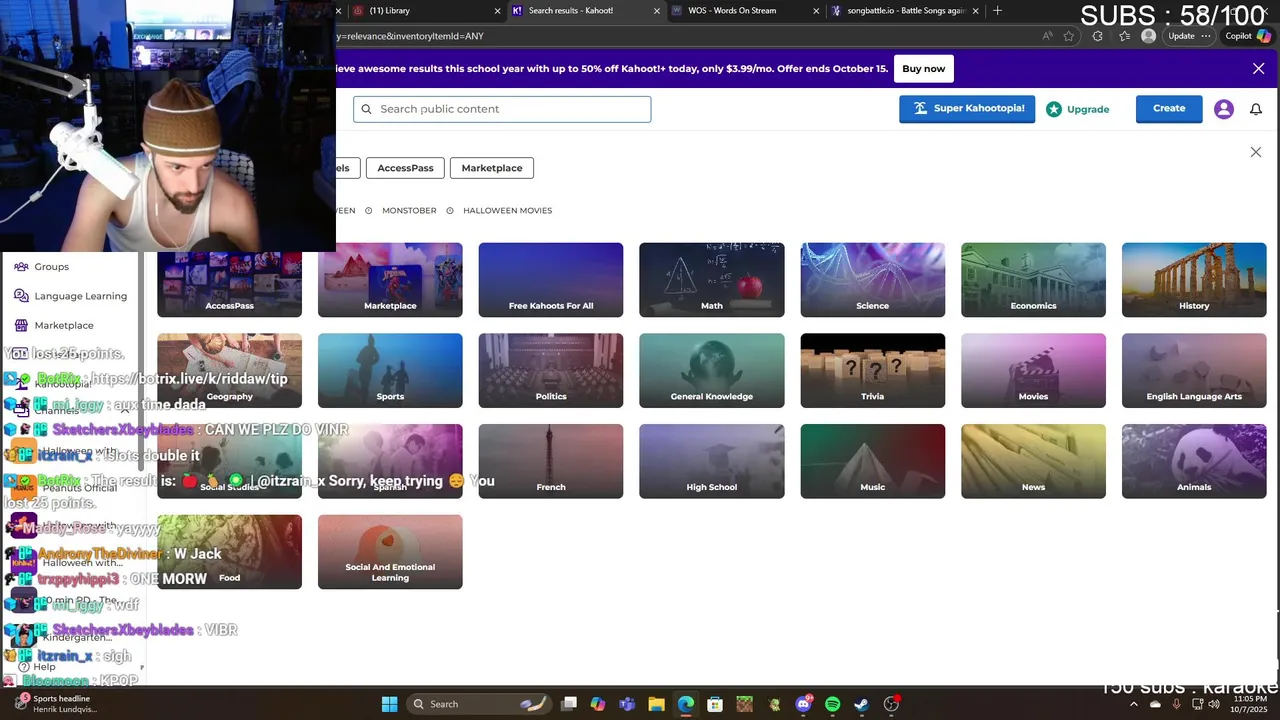Click the read aloud icon in address bar

[1047, 36]
